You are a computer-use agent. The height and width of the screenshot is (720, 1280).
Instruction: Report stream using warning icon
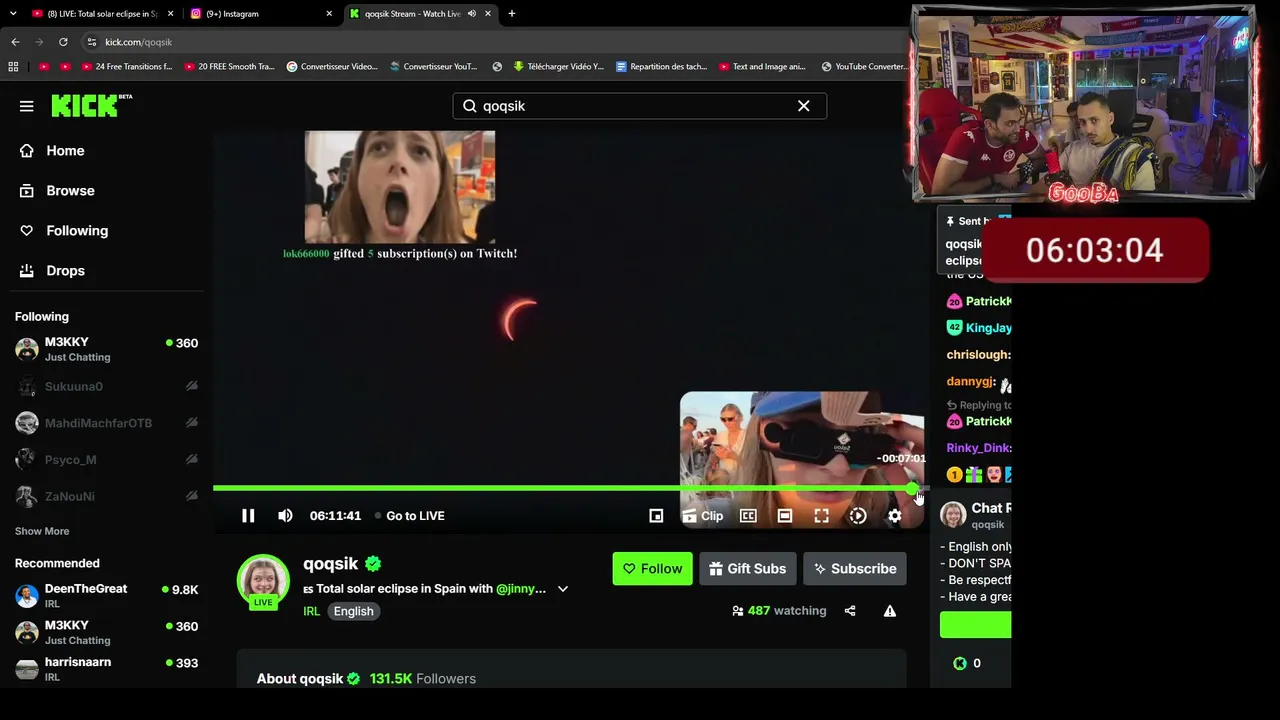click(890, 611)
